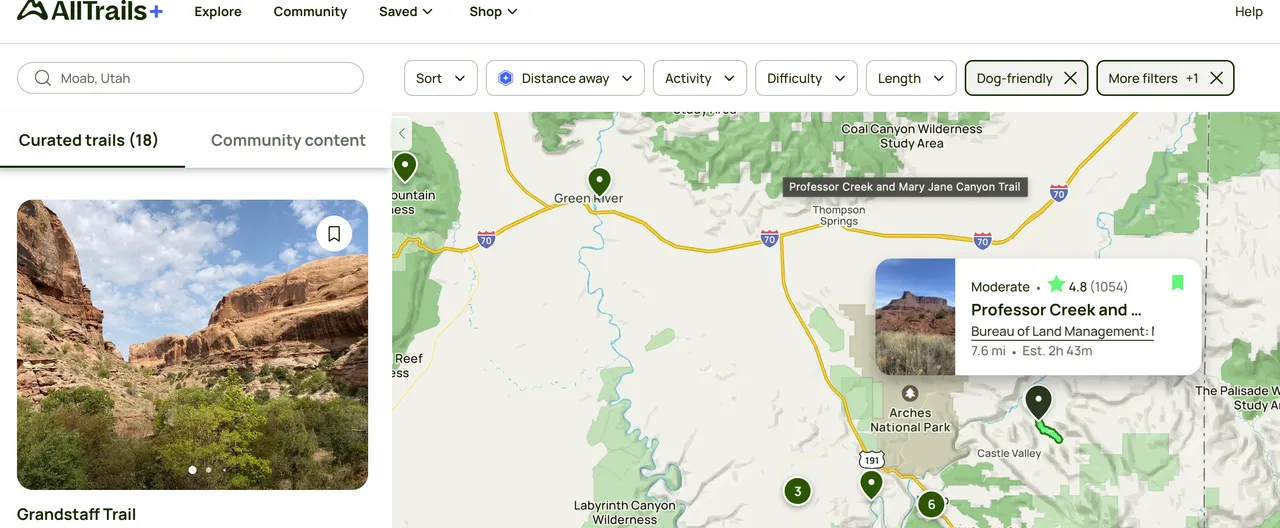1280x528 pixels.
Task: Click the AllTrails+ logo
Action: pyautogui.click(x=90, y=11)
